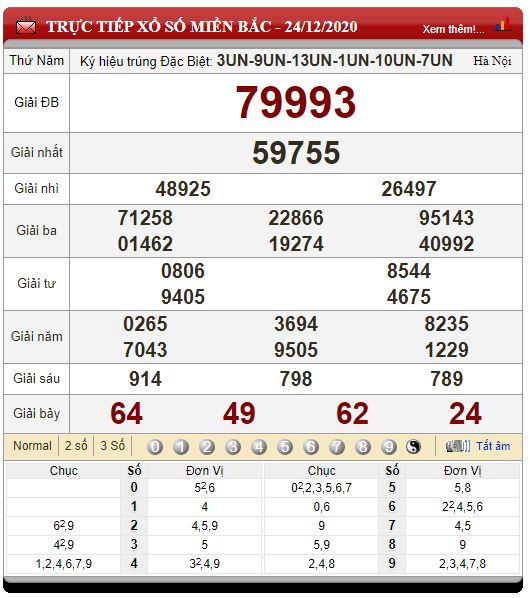
Task: Click the envelope mail icon in header
Action: pos(26,26)
